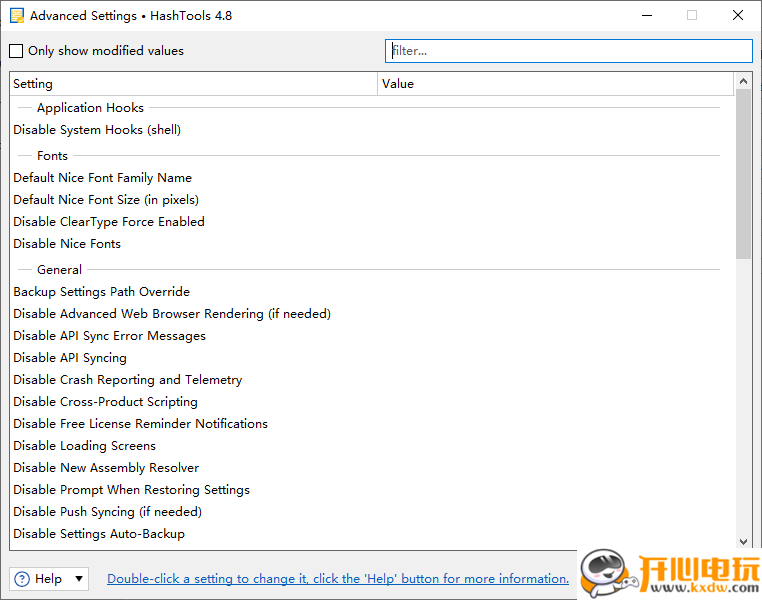Click the HashTools app icon in title bar
This screenshot has height=600, width=762.
click(x=17, y=16)
